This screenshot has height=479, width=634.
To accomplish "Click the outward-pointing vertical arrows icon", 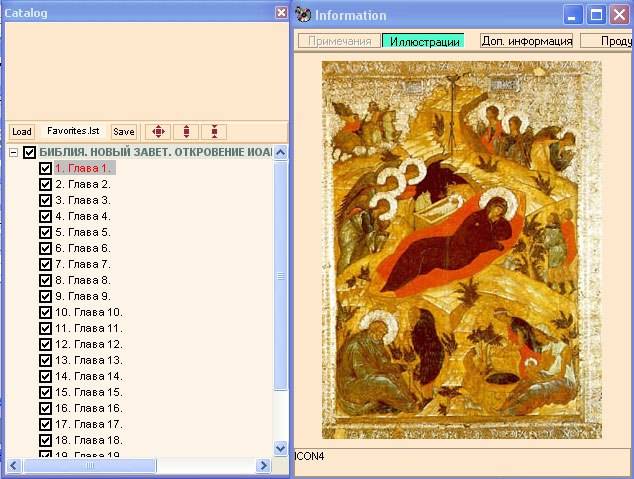I will point(186,132).
